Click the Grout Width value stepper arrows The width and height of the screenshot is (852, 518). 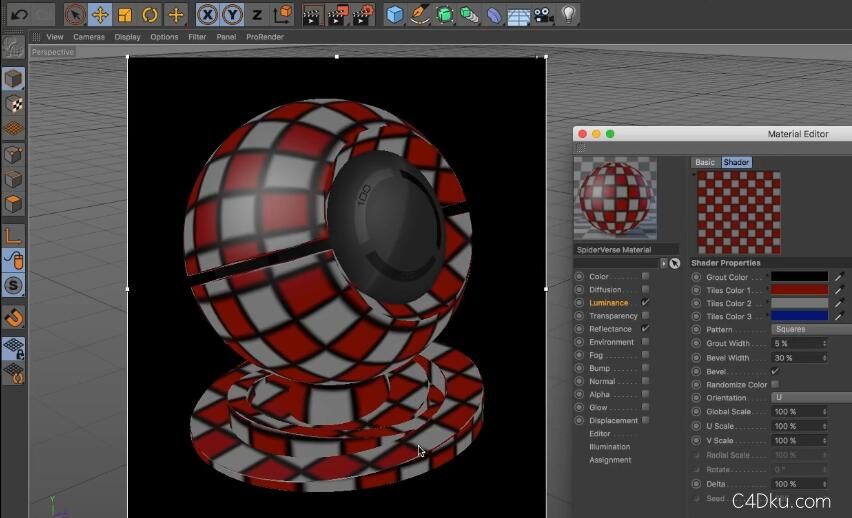(x=825, y=344)
